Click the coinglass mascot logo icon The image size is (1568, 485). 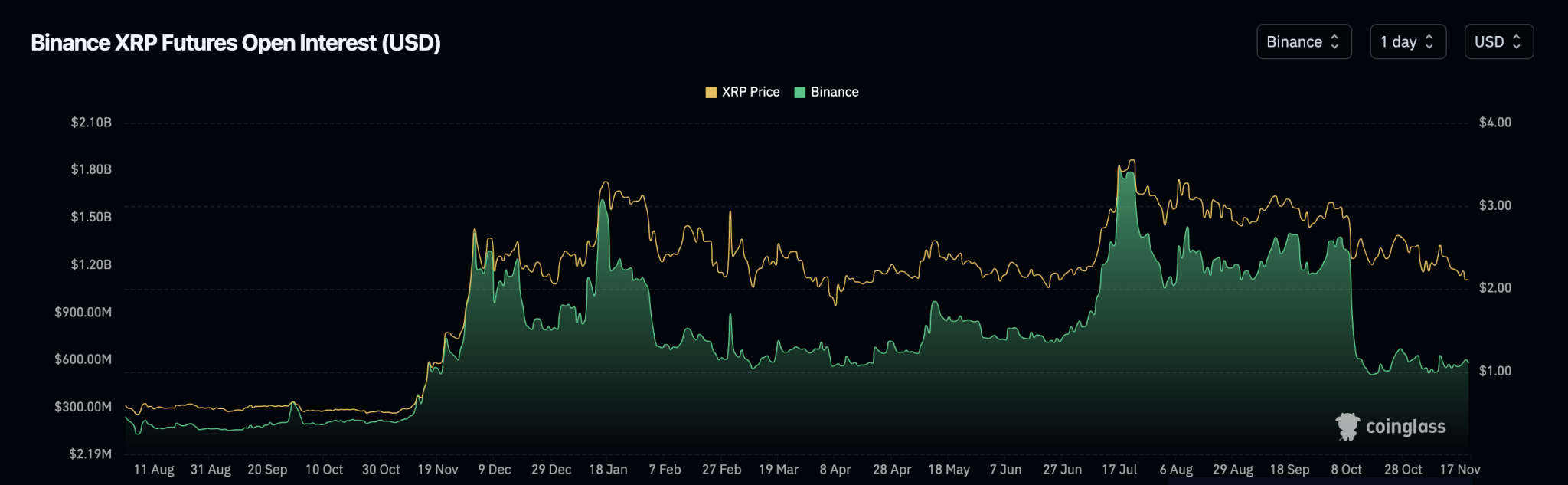point(1347,427)
